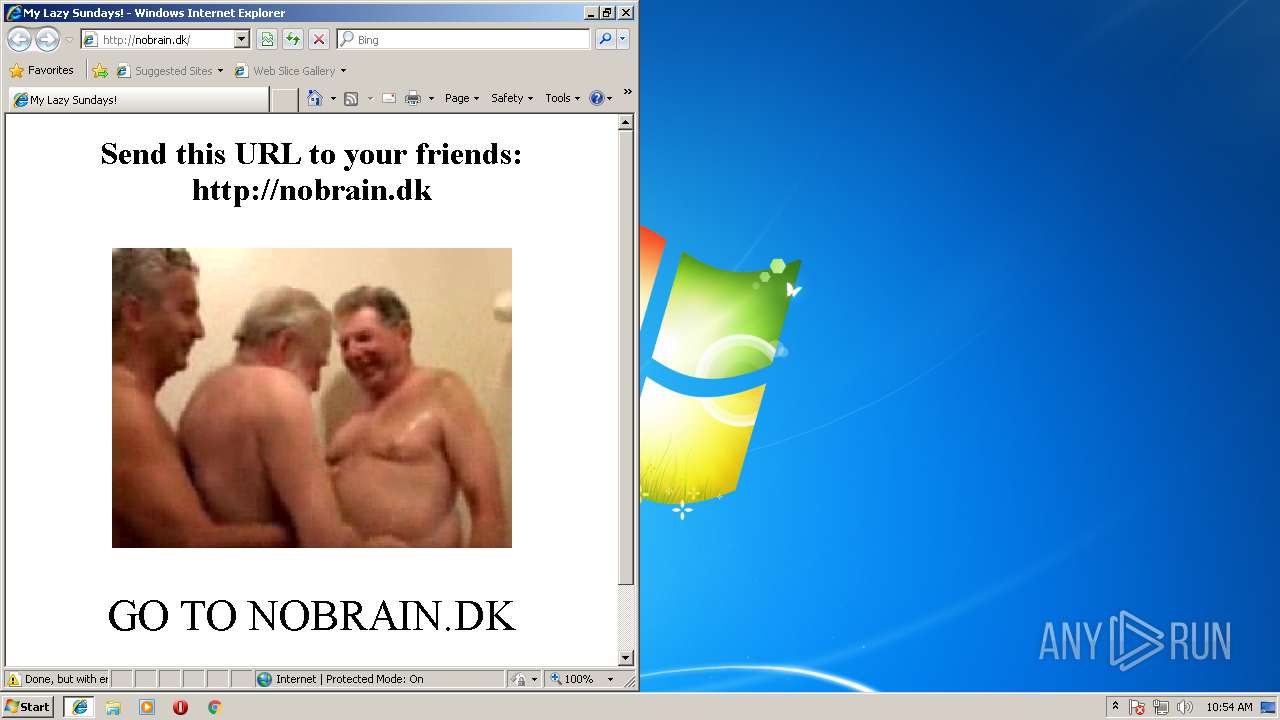Image resolution: width=1280 pixels, height=720 pixels.
Task: Click the IE icon in the window title bar
Action: point(14,13)
